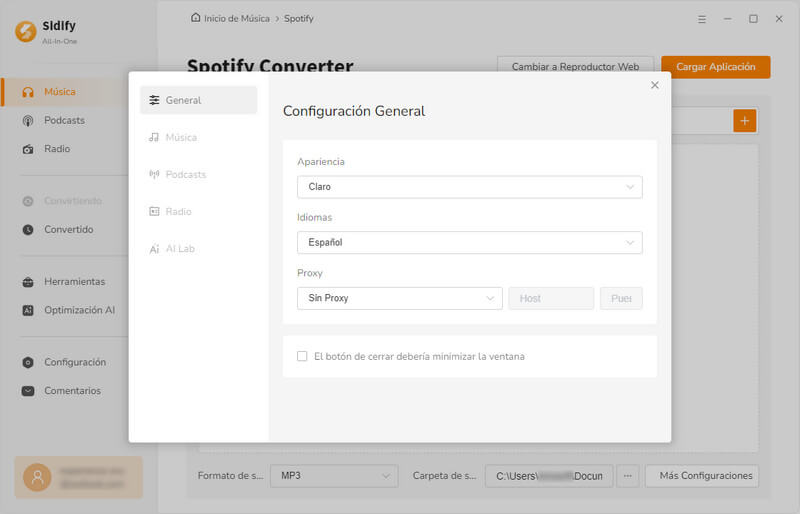Open the hamburger menu in the title bar

702,19
